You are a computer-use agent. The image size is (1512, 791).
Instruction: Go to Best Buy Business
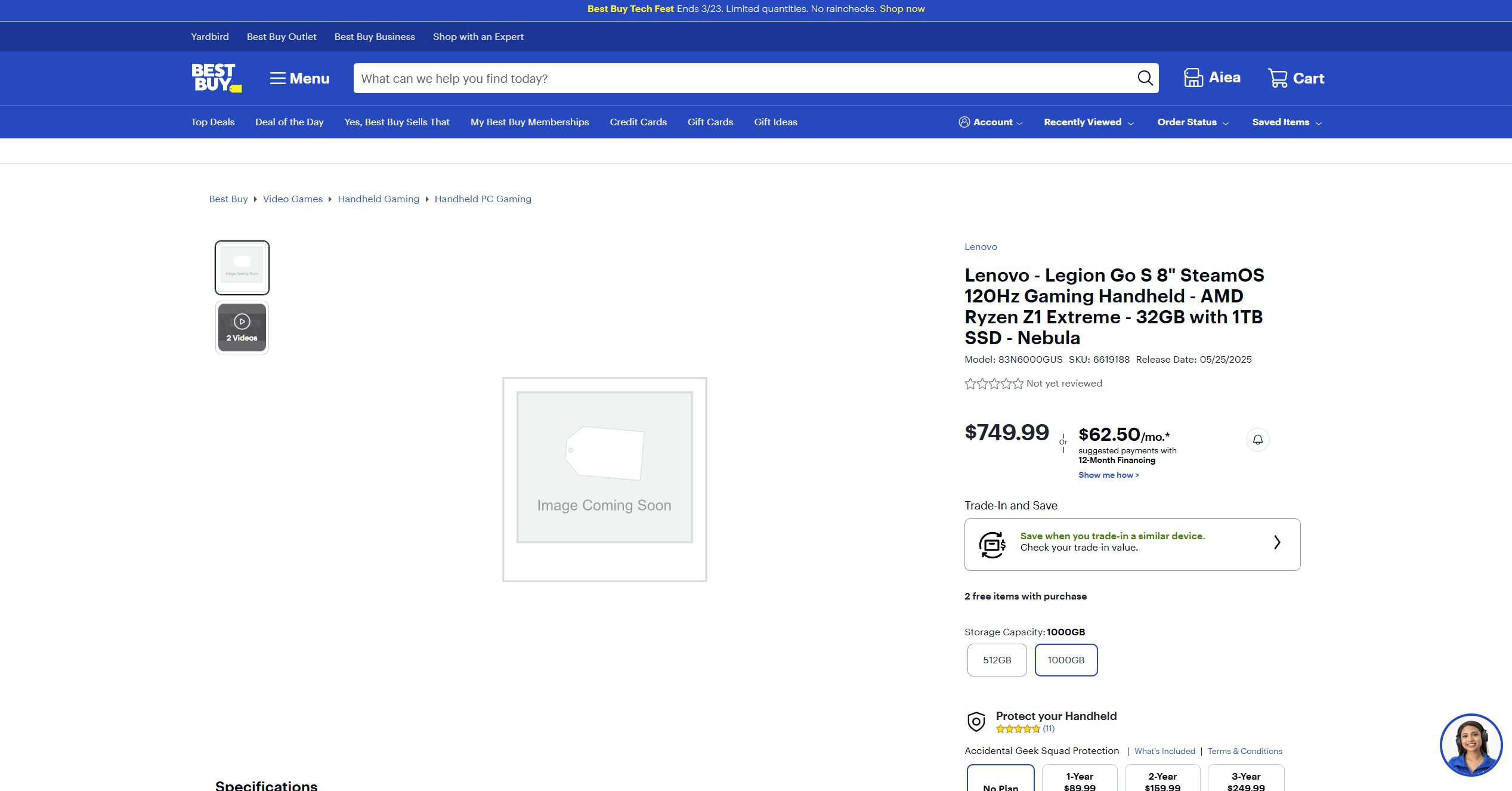pos(375,36)
